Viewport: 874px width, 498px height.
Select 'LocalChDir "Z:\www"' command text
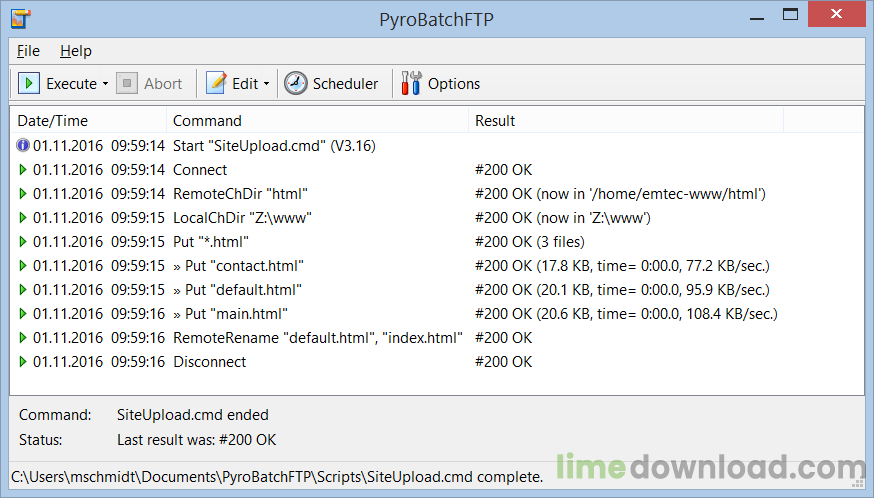pos(242,217)
